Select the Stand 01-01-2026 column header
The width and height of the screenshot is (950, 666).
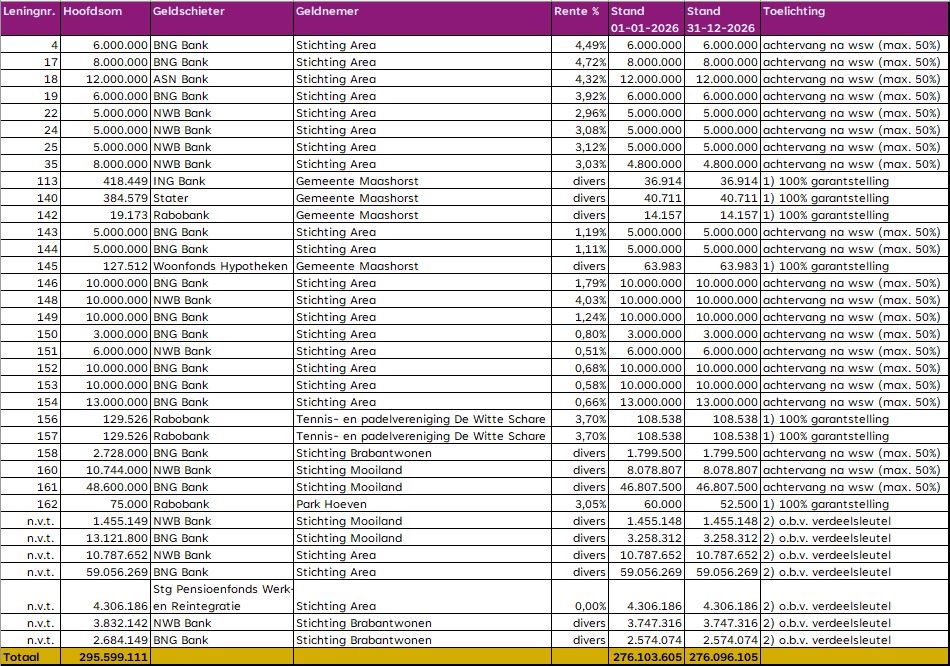point(647,19)
